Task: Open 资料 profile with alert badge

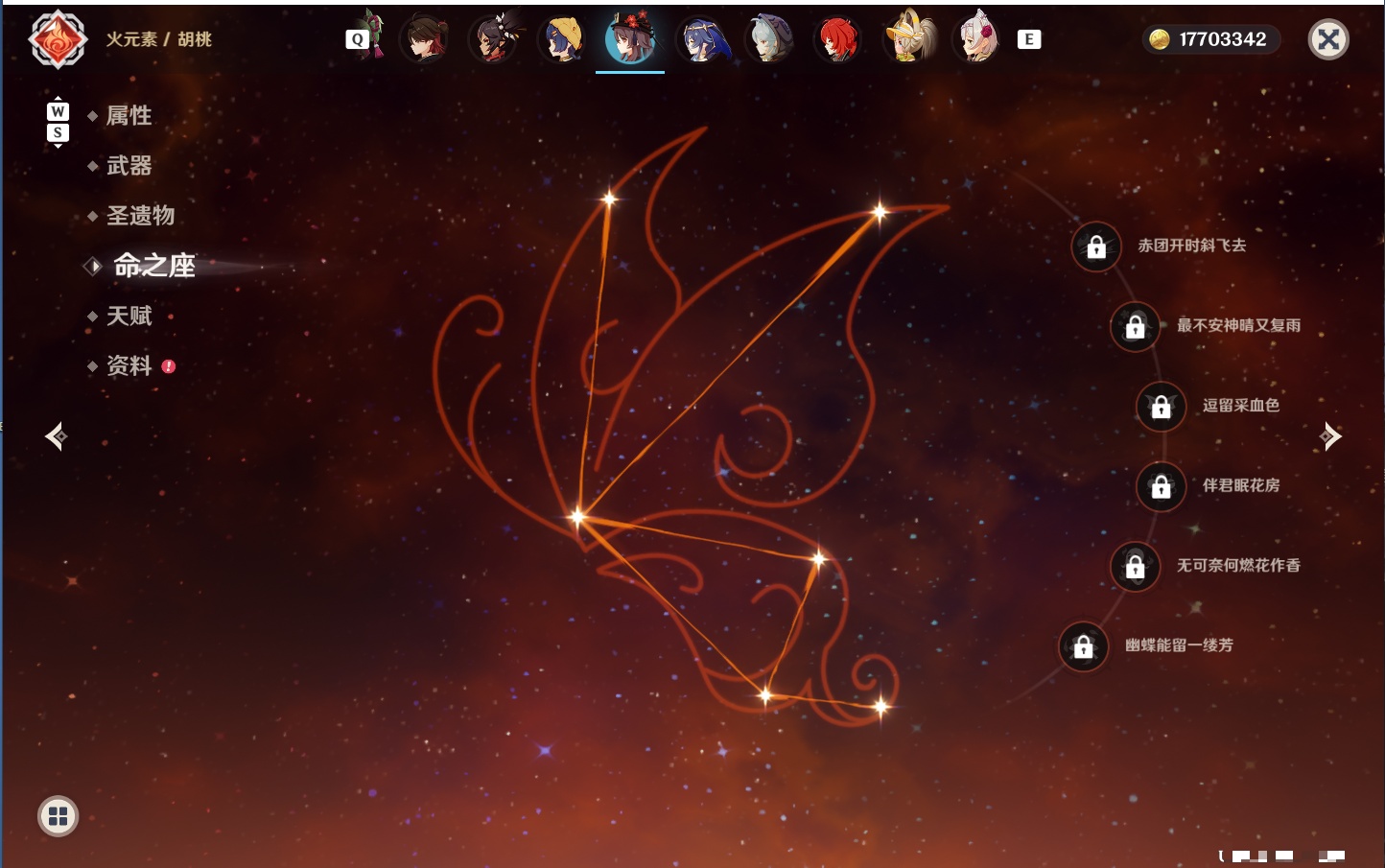Action: [x=129, y=365]
